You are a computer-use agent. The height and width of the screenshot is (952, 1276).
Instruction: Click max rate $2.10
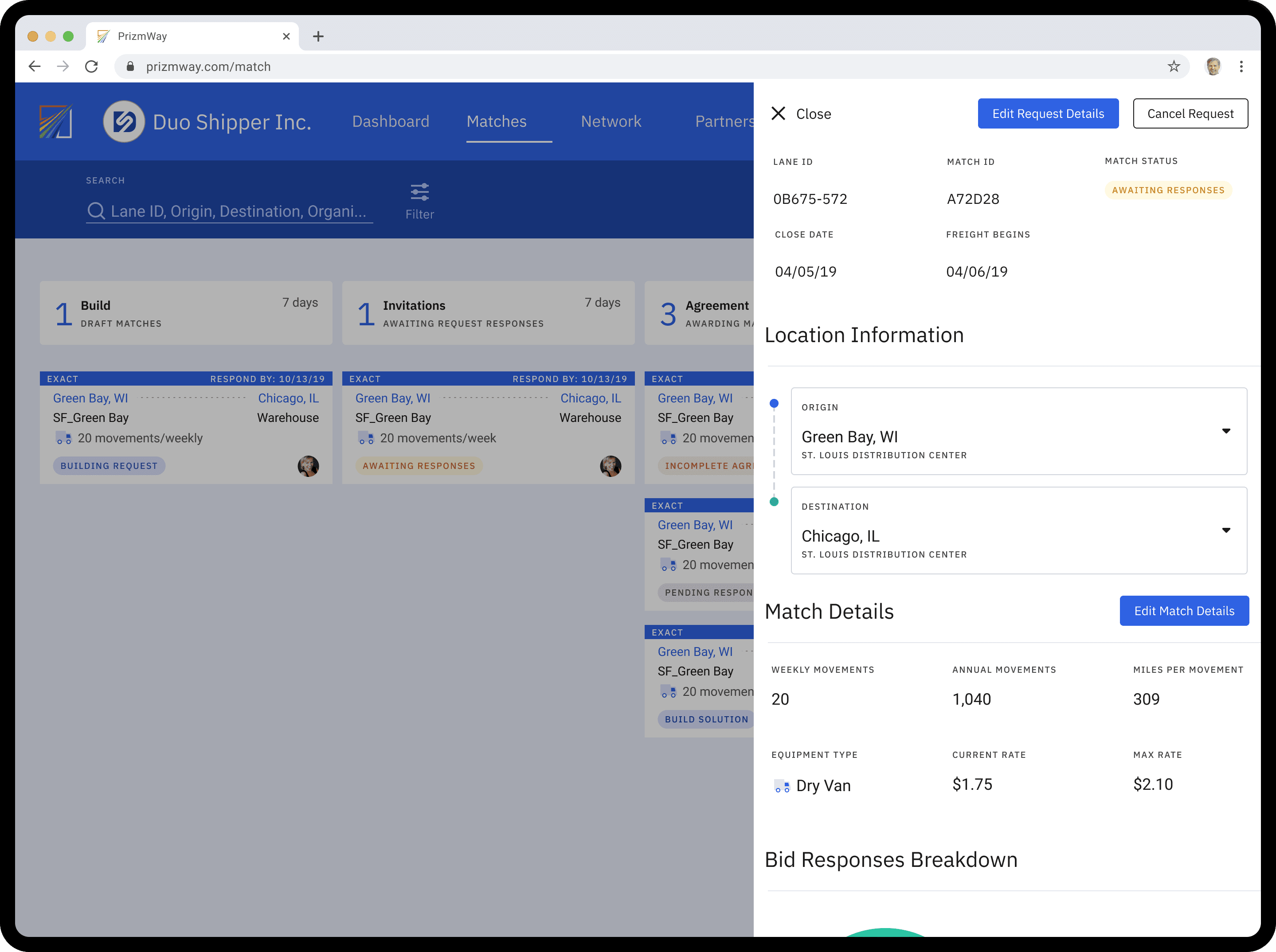pos(1153,784)
